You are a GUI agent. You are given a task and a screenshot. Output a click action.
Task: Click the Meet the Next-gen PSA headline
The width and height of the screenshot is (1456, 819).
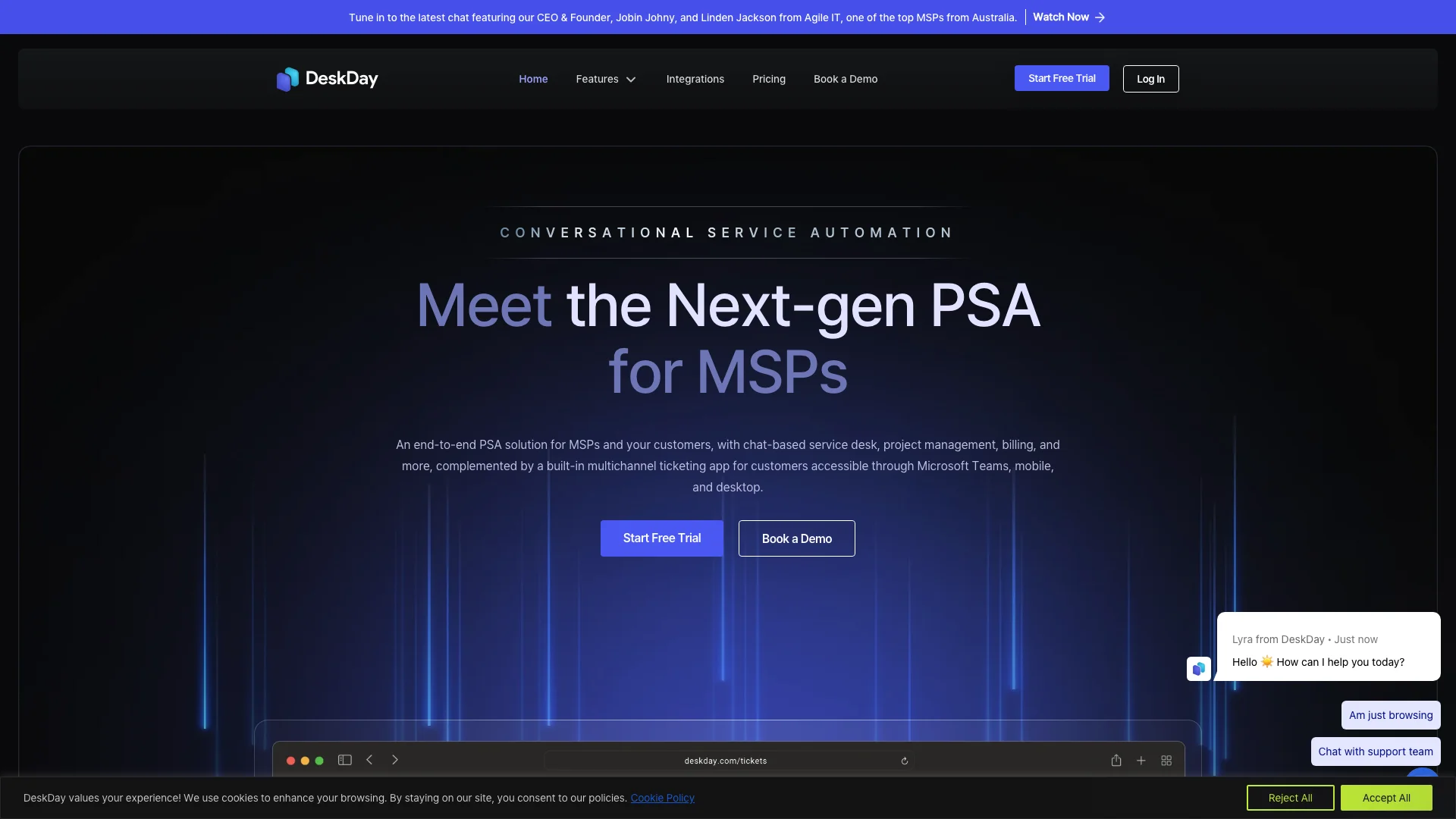pyautogui.click(x=728, y=338)
